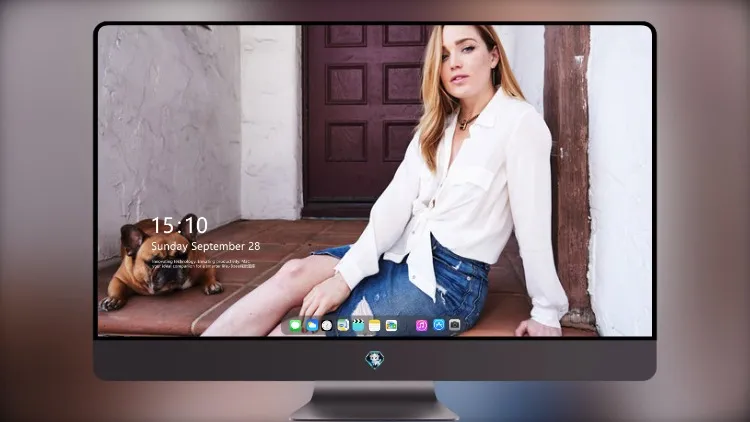The height and width of the screenshot is (422, 750).
Task: Open the gray Camera app in dock
Action: click(455, 325)
